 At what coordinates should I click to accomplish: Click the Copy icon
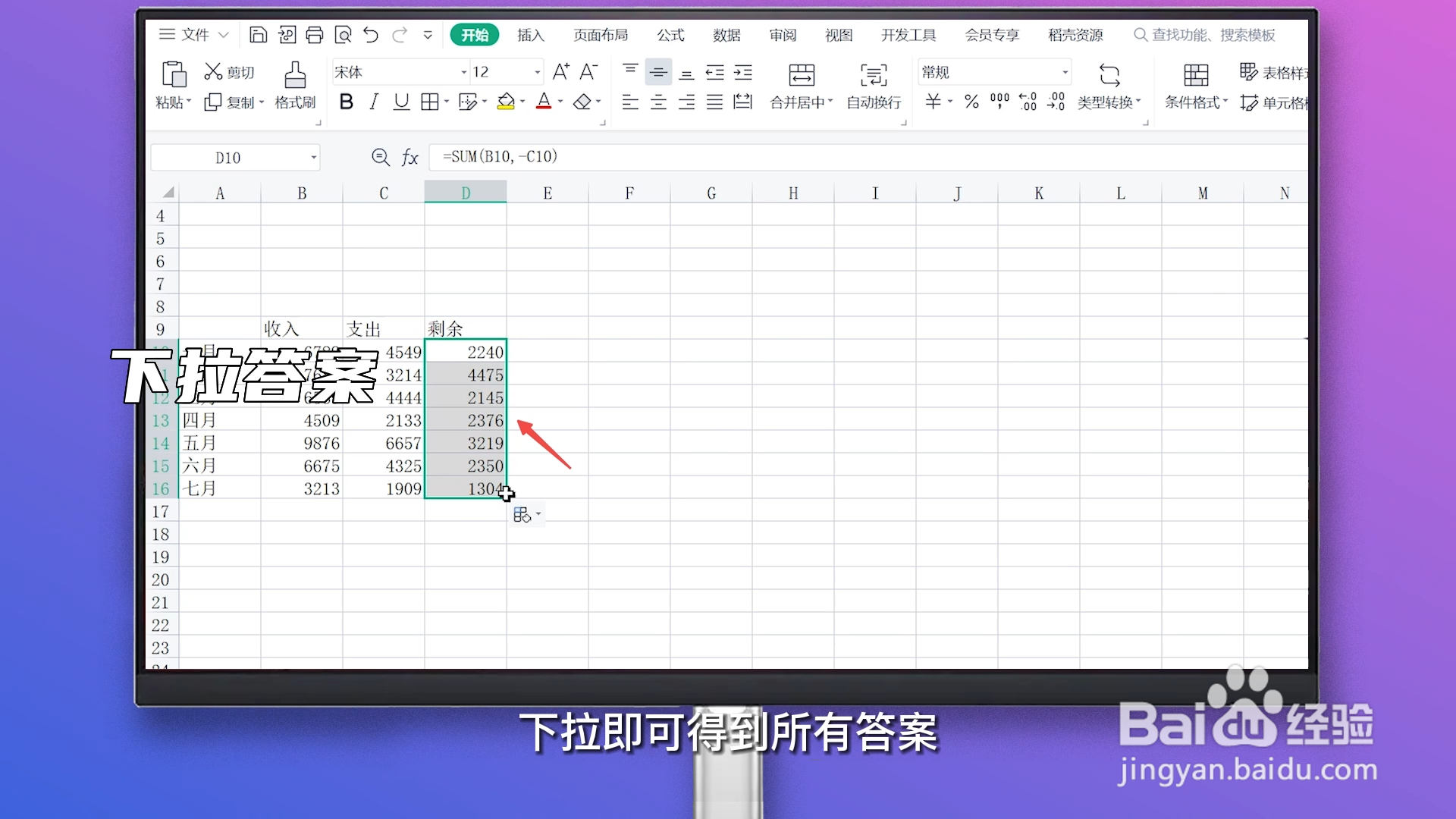(x=213, y=102)
